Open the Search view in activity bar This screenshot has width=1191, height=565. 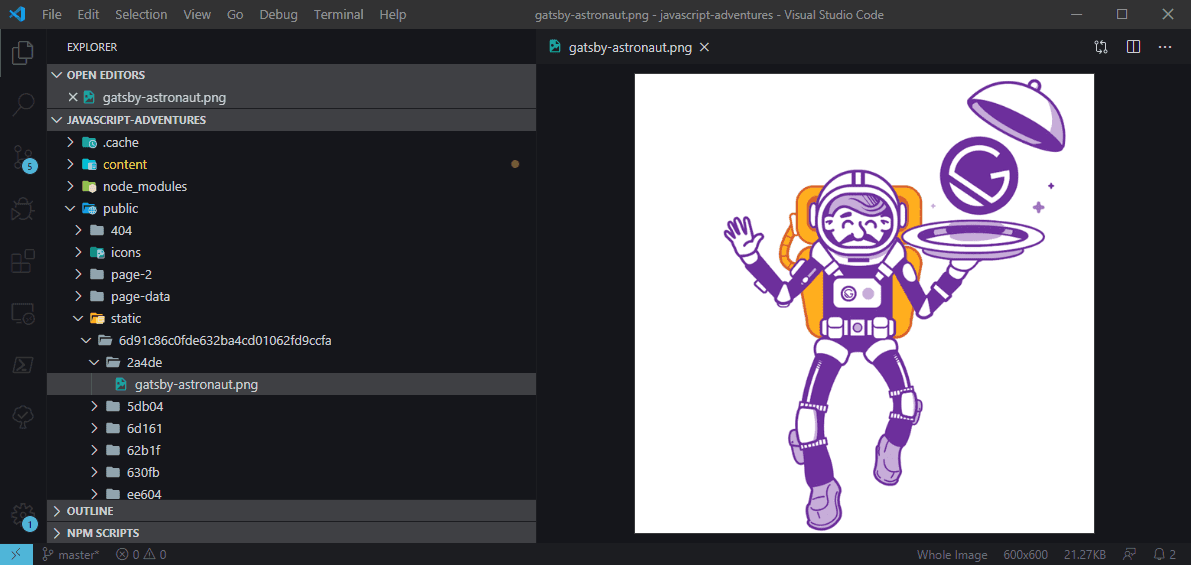click(23, 105)
